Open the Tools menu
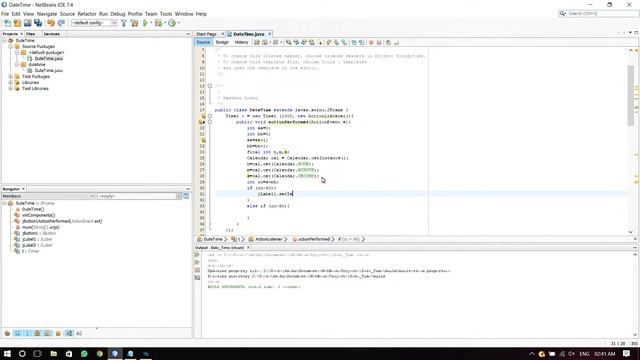Viewport: 640px width, 360px height. coord(166,14)
